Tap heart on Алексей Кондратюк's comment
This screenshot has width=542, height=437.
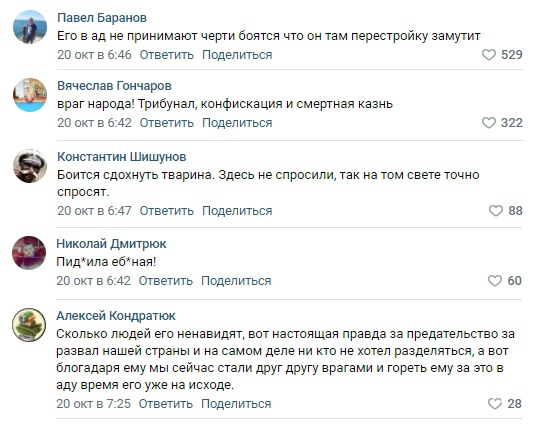495,403
